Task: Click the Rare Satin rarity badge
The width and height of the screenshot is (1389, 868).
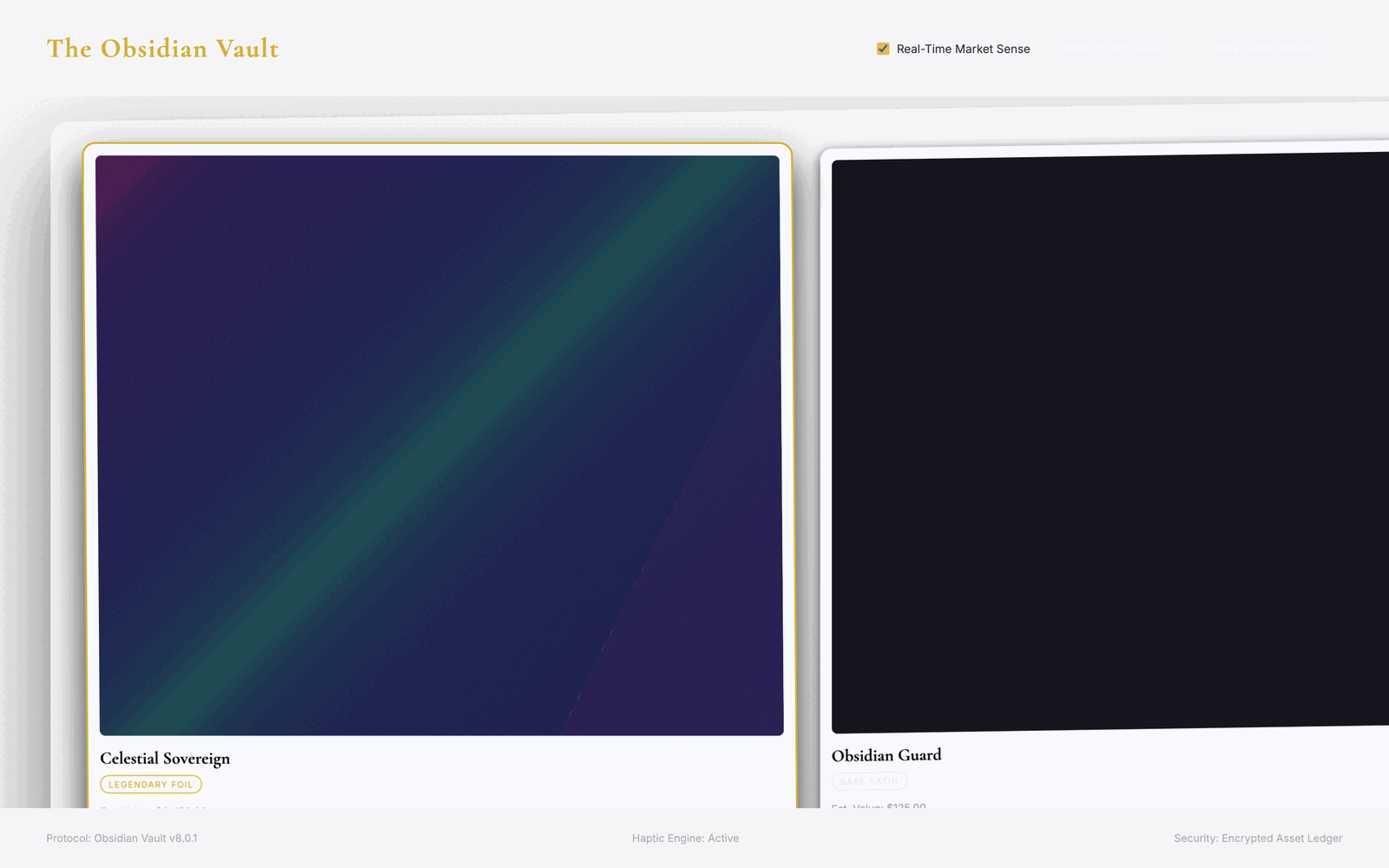Action: pos(869,781)
